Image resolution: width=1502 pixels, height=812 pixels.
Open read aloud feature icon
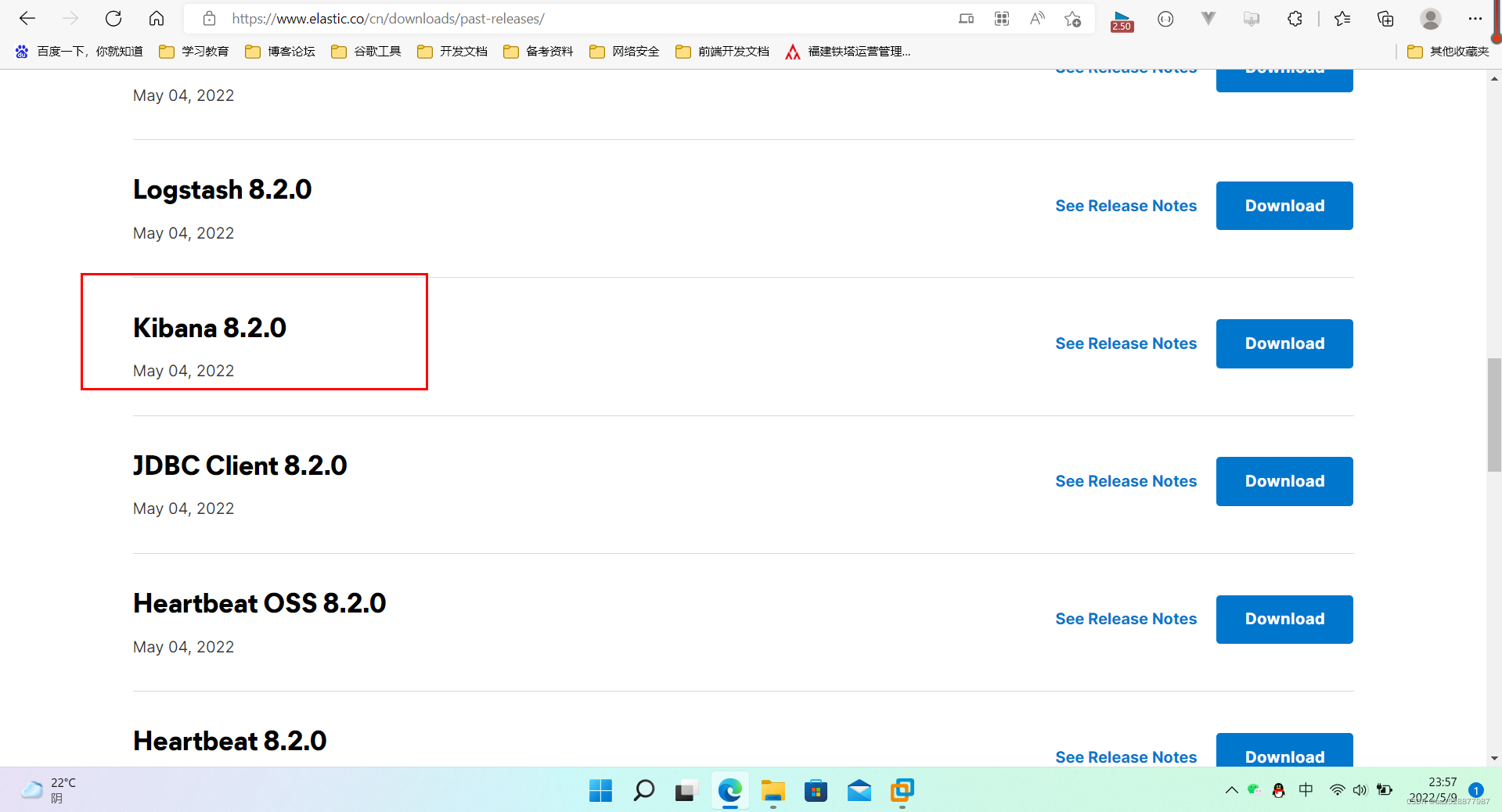click(x=1037, y=19)
